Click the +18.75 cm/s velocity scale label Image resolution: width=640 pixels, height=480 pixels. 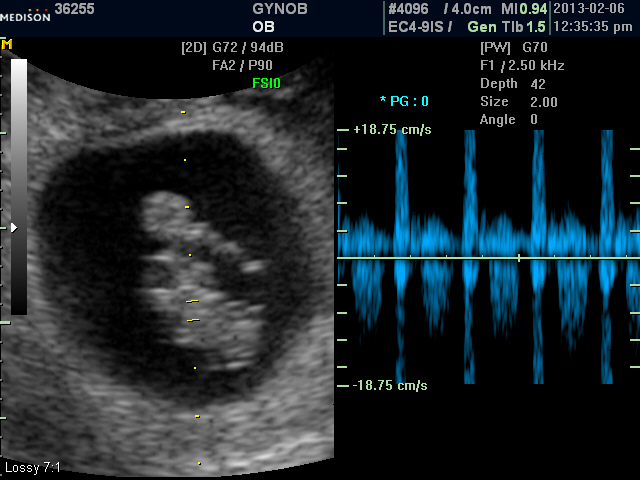click(x=390, y=130)
